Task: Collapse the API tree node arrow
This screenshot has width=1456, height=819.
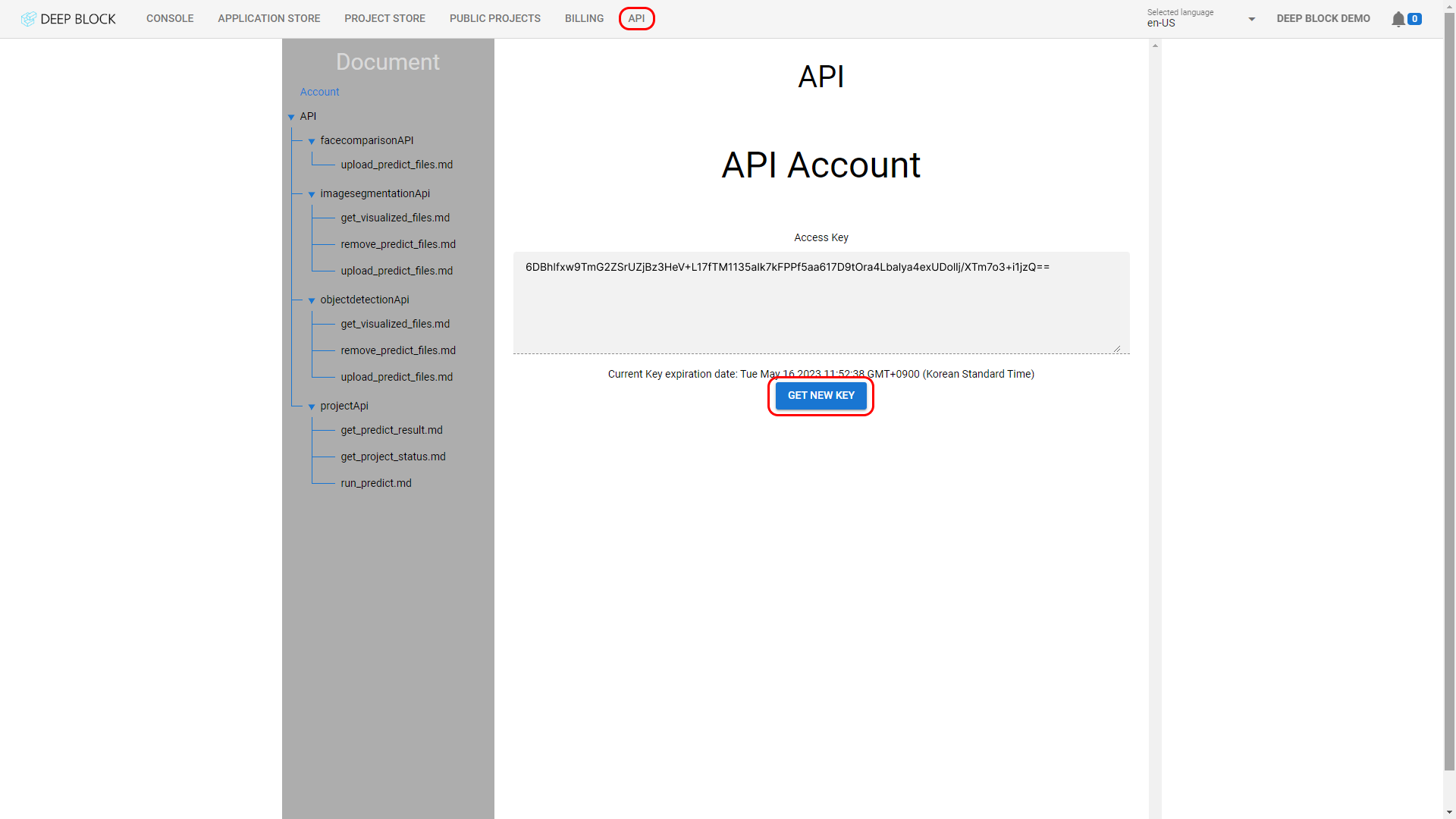Action: 291,117
